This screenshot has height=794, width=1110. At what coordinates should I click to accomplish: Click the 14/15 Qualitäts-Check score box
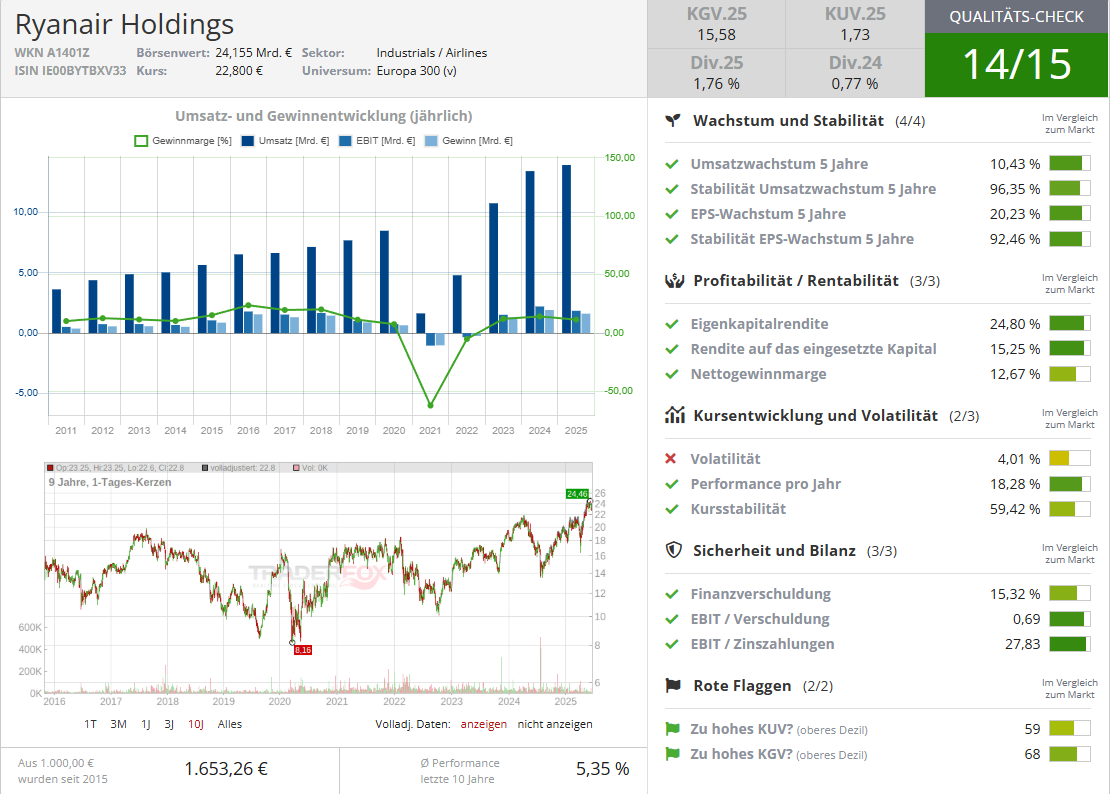coord(1017,64)
